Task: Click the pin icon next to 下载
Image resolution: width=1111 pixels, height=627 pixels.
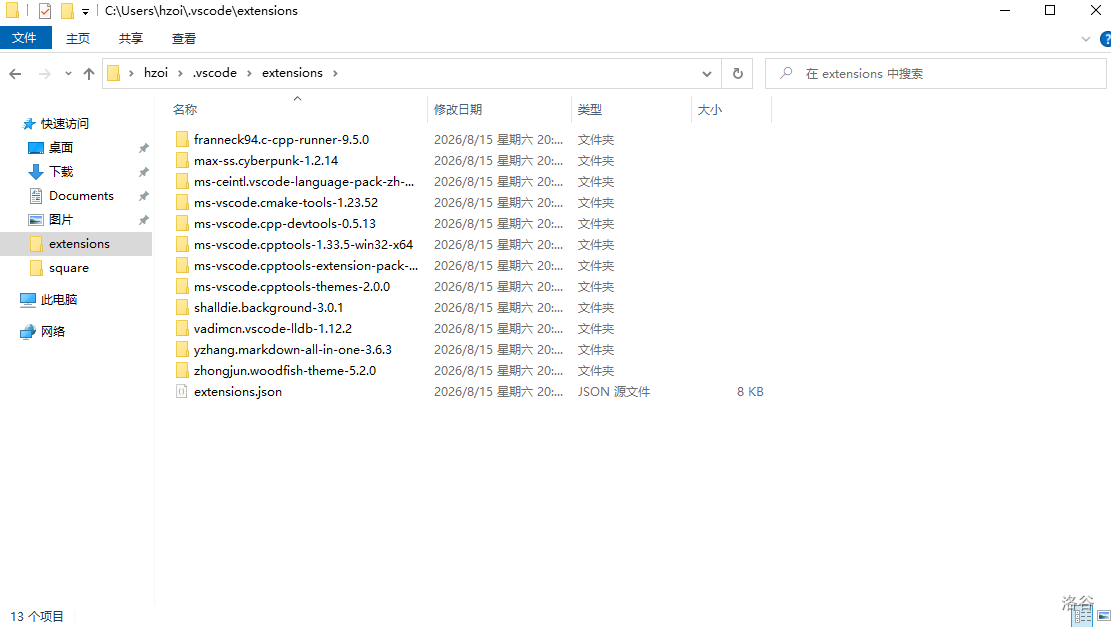Action: pyautogui.click(x=143, y=172)
